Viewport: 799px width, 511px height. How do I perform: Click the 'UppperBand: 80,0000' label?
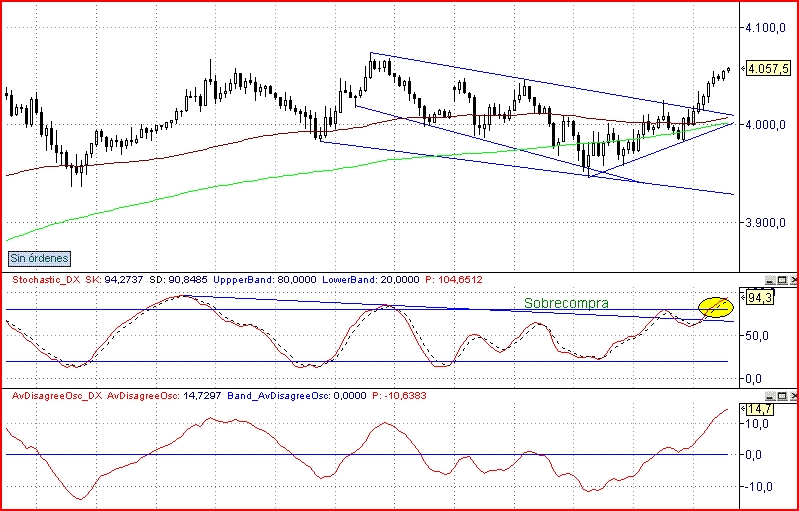coord(265,280)
